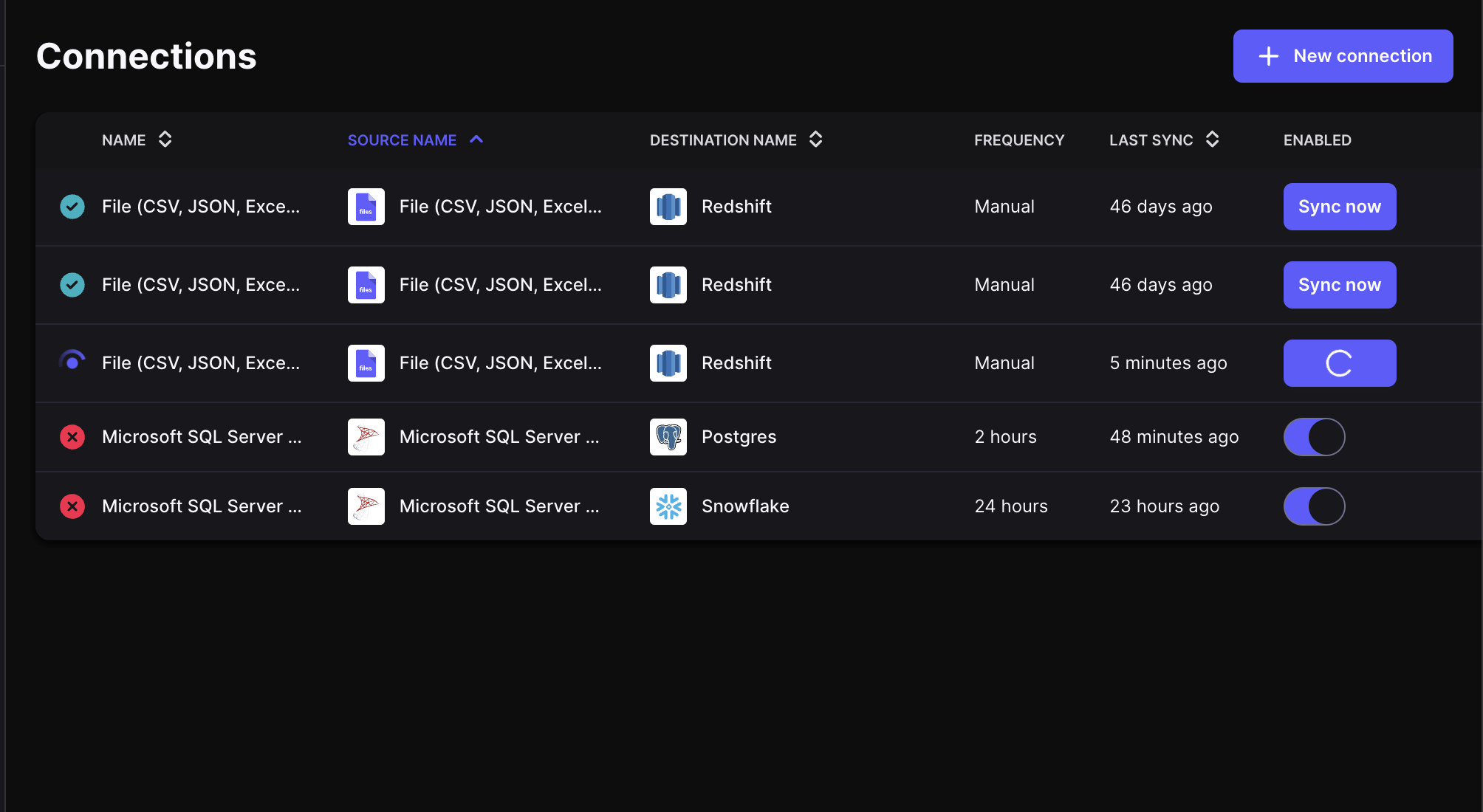Click the plus icon in New connection
1483x812 pixels.
coord(1269,56)
